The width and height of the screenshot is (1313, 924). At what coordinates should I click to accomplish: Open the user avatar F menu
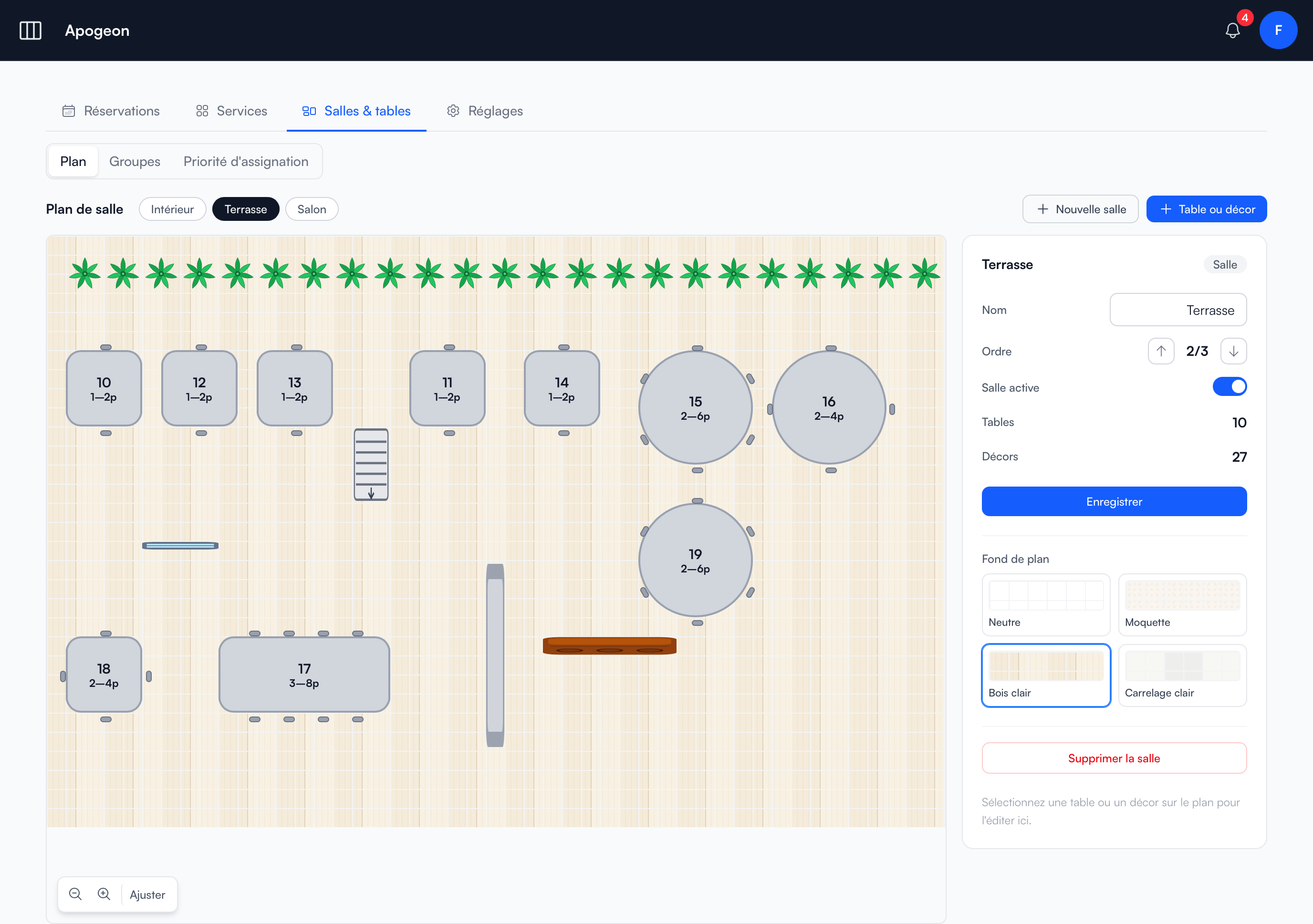click(1278, 31)
